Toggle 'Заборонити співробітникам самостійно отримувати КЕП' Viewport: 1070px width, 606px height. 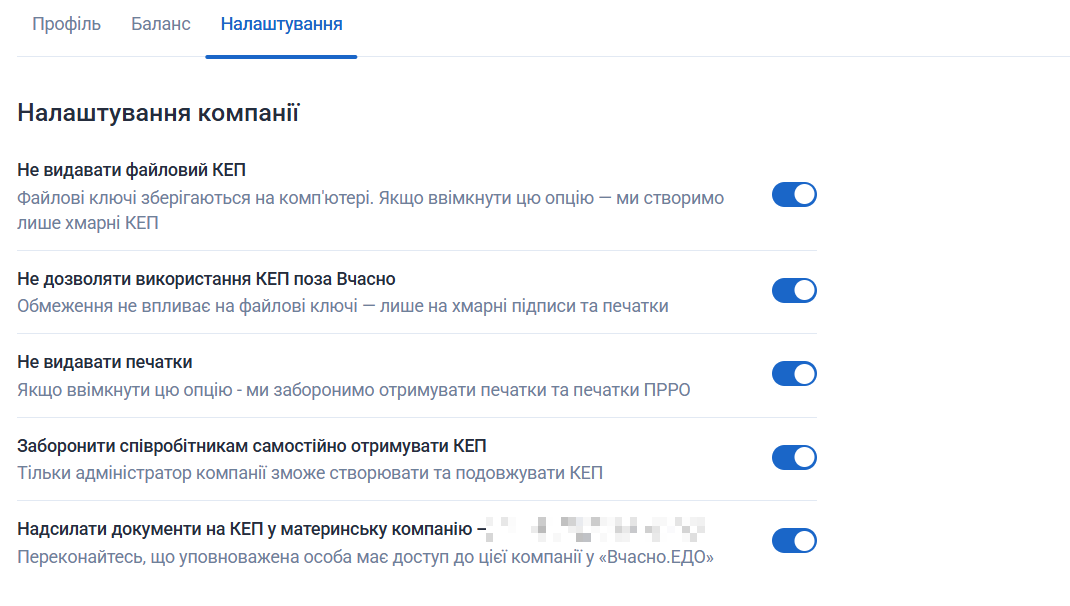794,458
